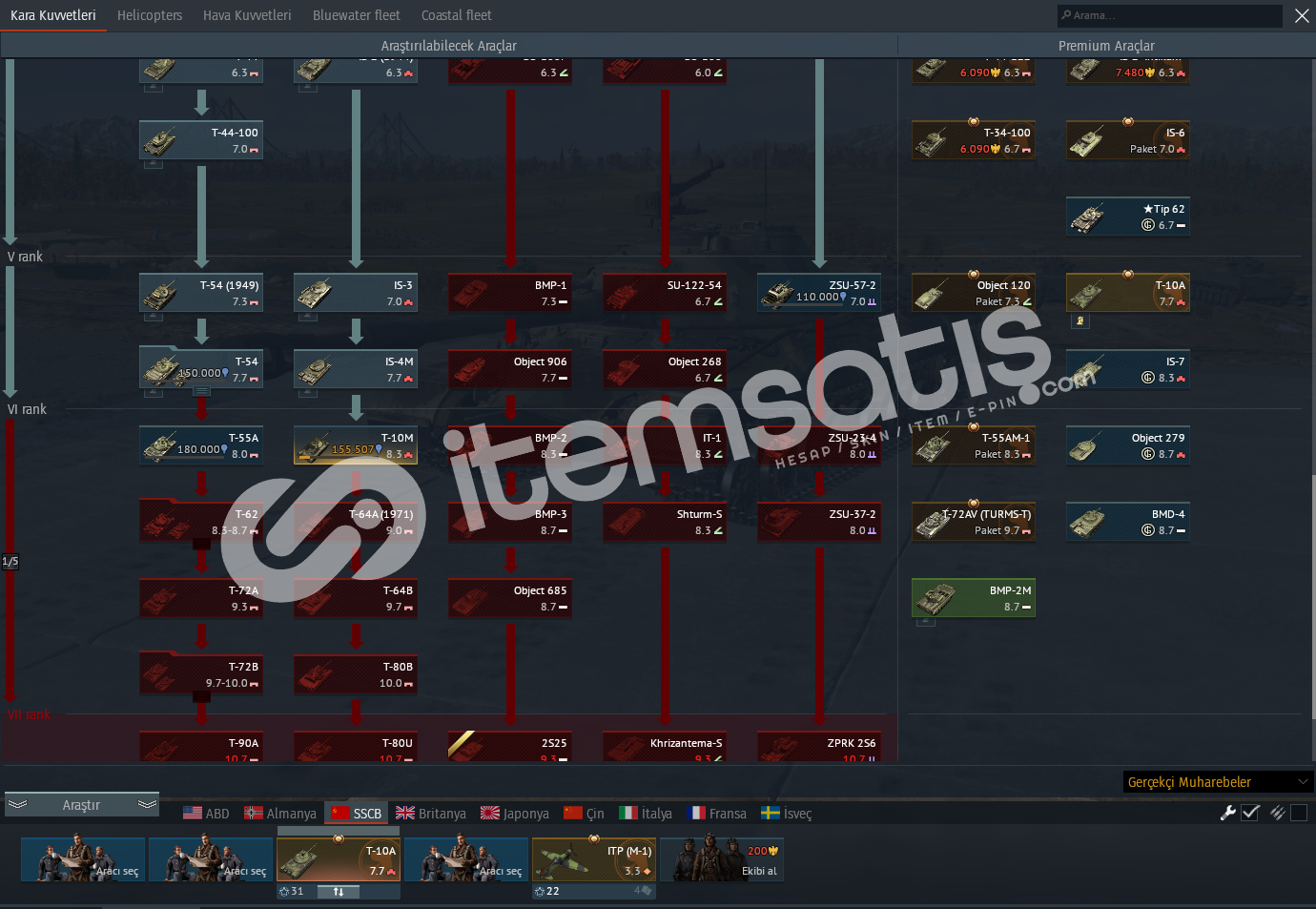This screenshot has width=1316, height=909.
Task: Select the locked BMP-1 vehicle card
Action: tap(510, 293)
